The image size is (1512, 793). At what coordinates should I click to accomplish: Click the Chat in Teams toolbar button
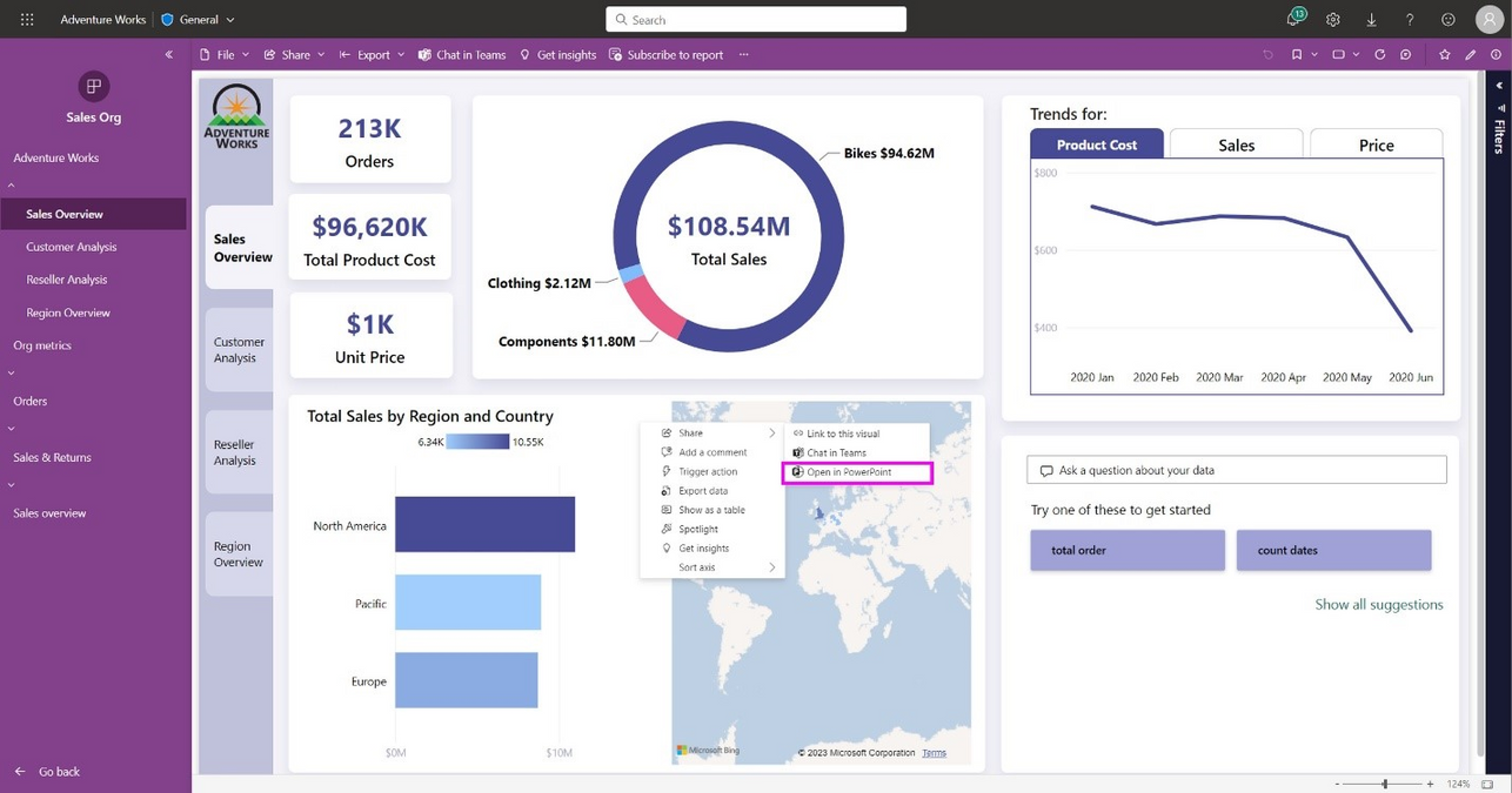click(x=462, y=55)
